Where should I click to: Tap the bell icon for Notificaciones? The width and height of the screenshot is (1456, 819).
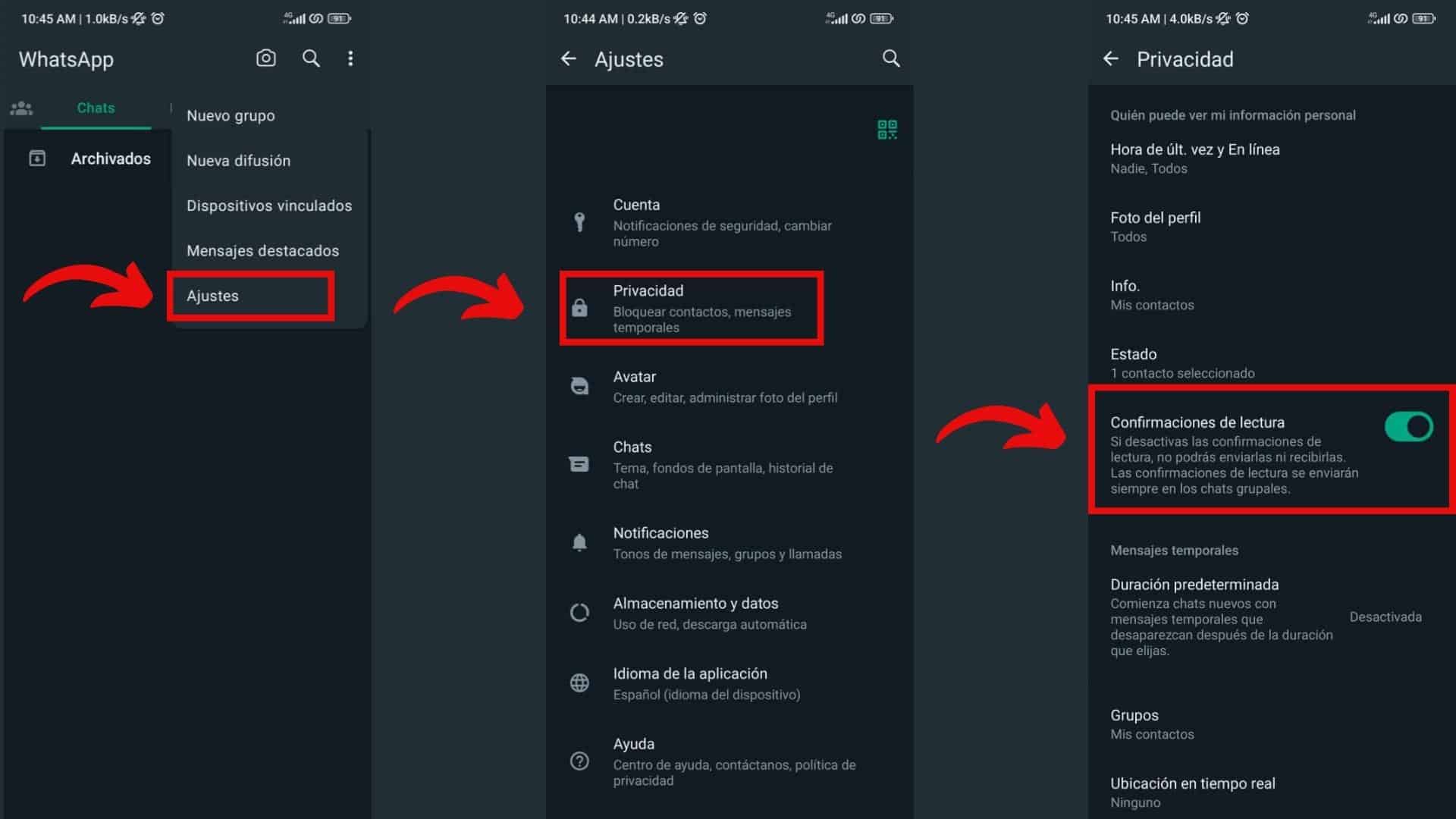[x=579, y=542]
